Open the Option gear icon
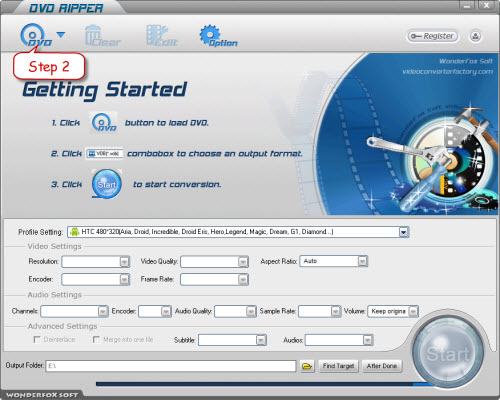Screen dimensions: 500x400 click(218, 36)
